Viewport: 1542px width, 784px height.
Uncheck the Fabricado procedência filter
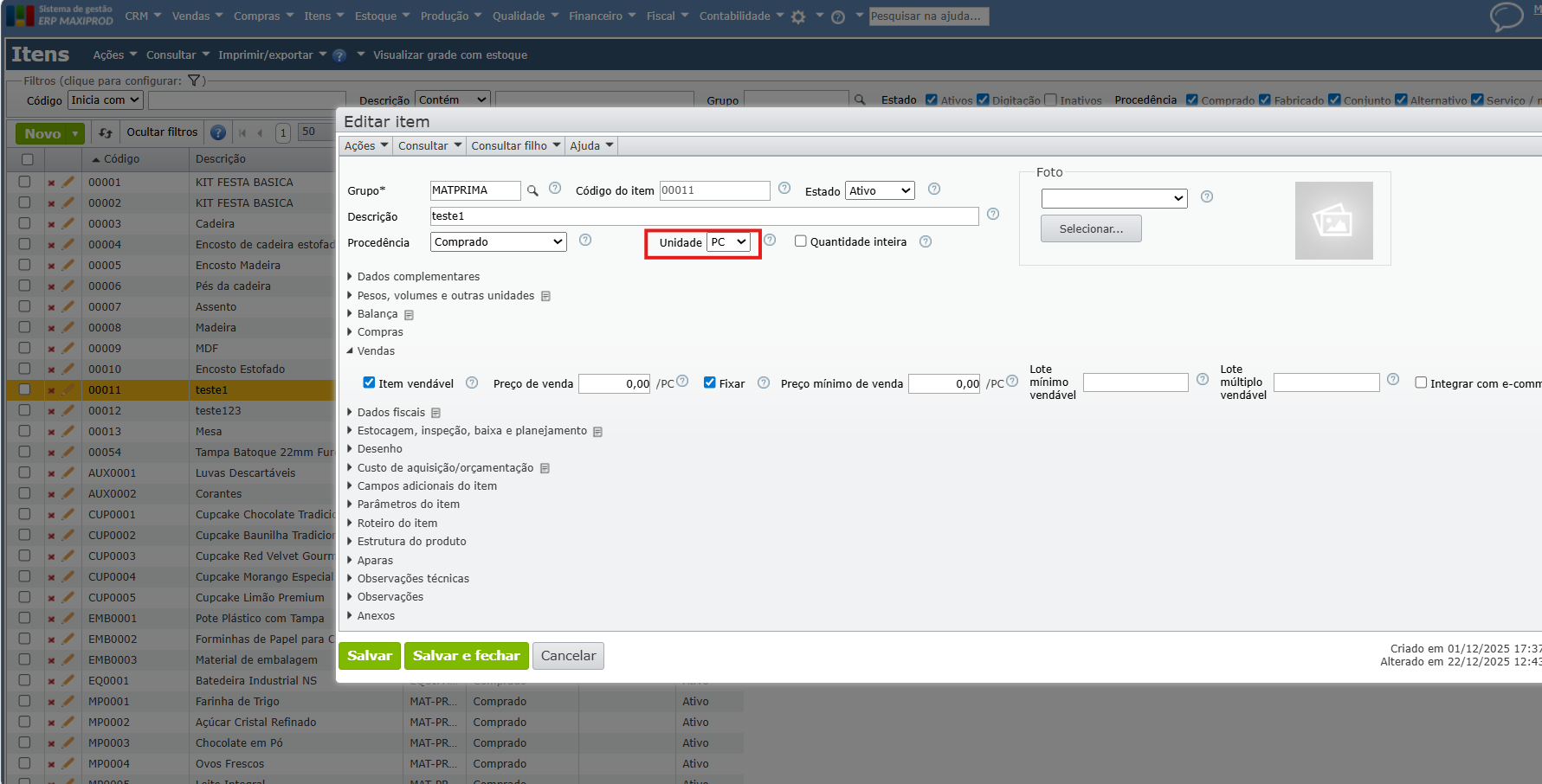click(x=1265, y=100)
